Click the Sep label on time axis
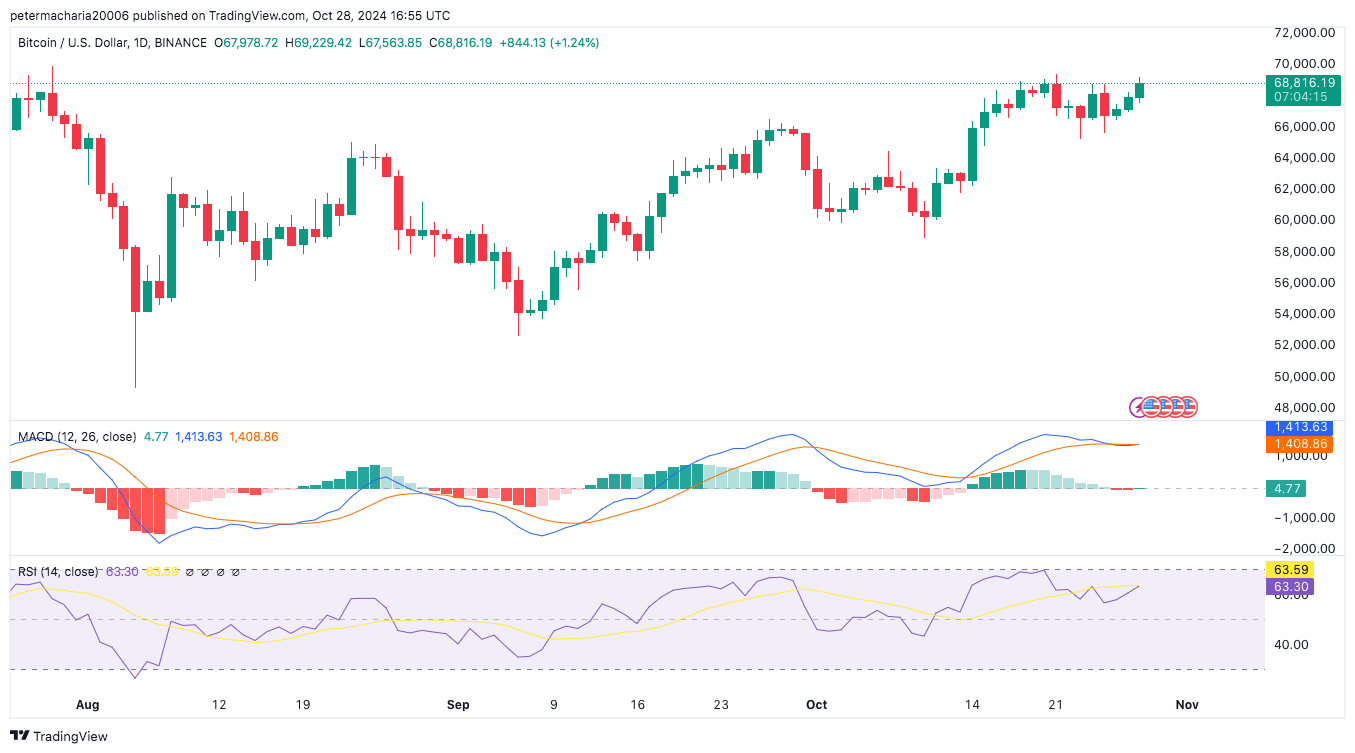 [458, 704]
